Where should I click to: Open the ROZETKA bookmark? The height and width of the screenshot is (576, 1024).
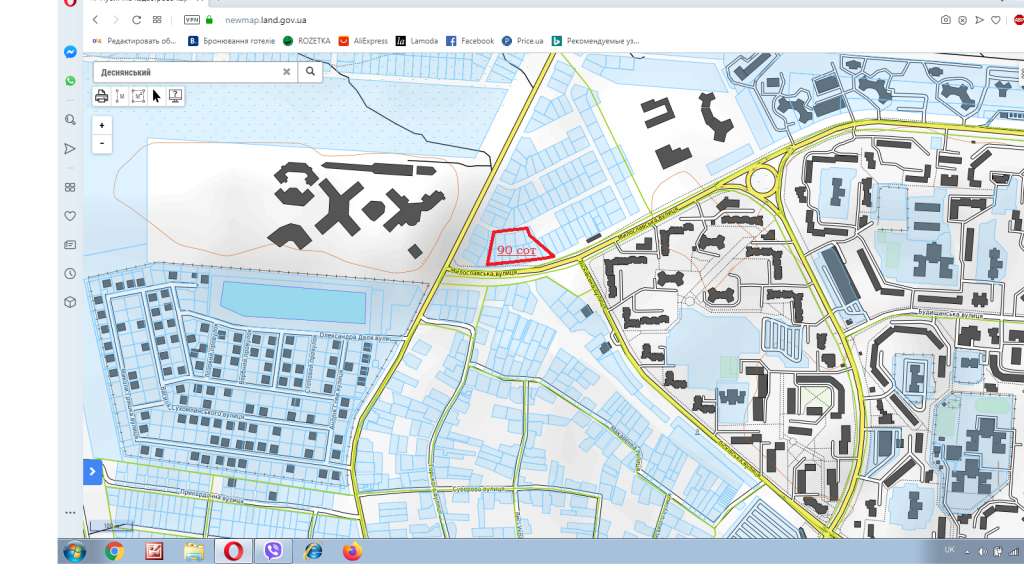306,40
